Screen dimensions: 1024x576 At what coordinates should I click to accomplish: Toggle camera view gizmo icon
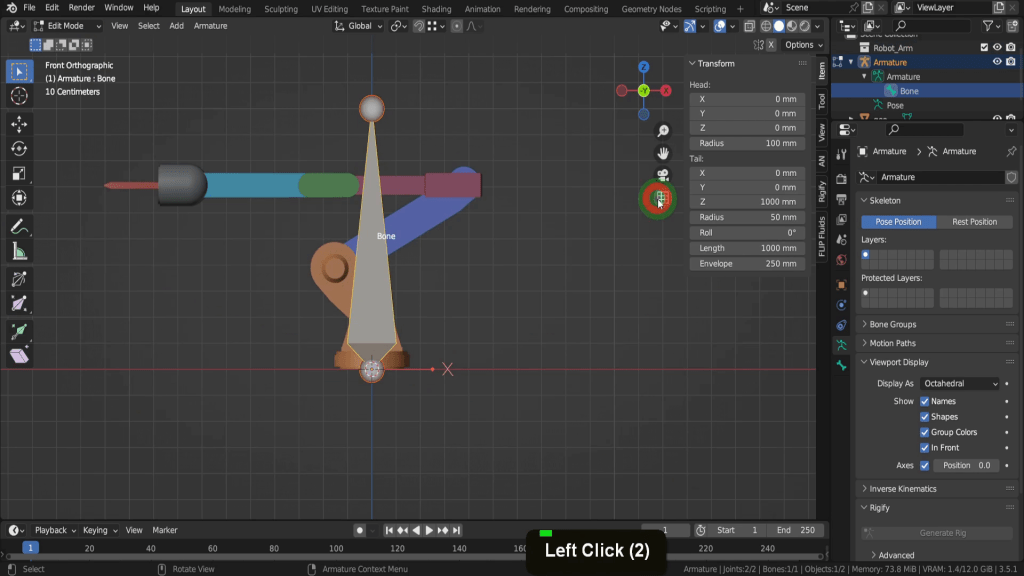coord(662,175)
